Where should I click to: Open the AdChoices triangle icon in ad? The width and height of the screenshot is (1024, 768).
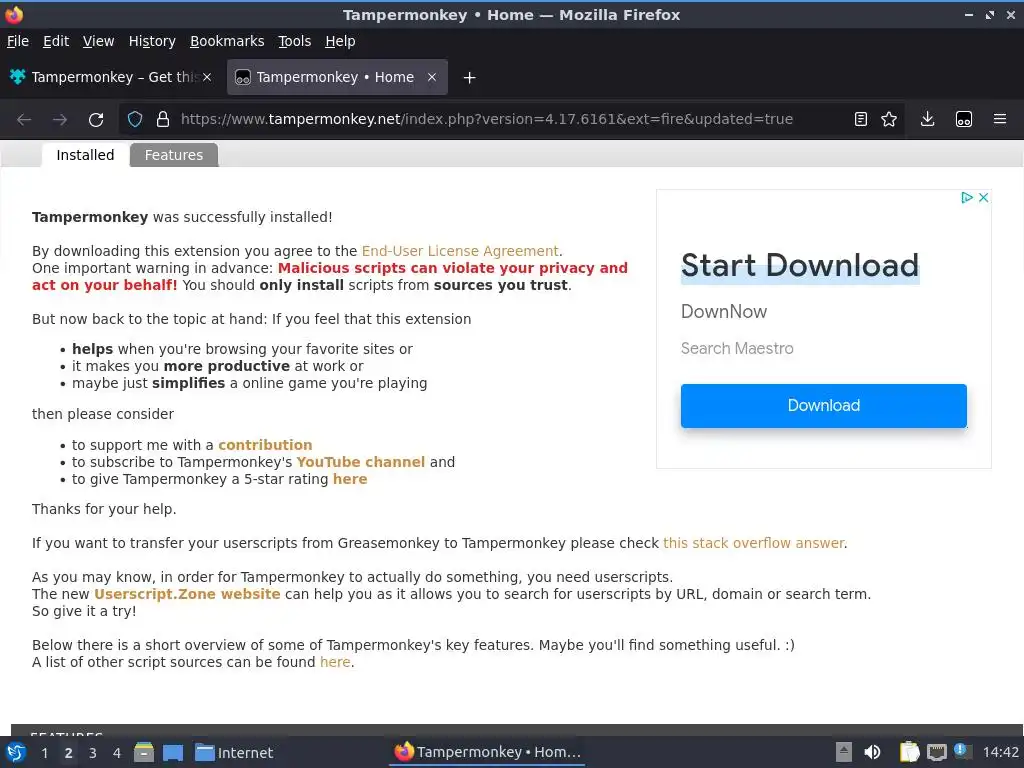967,197
